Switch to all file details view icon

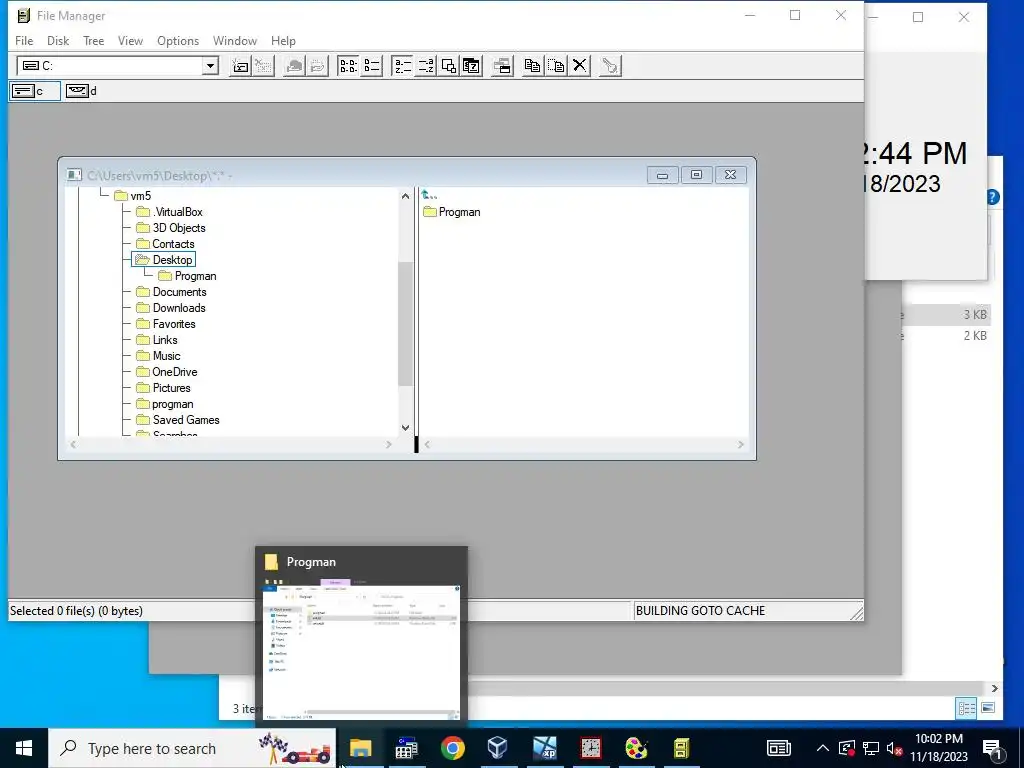372,66
